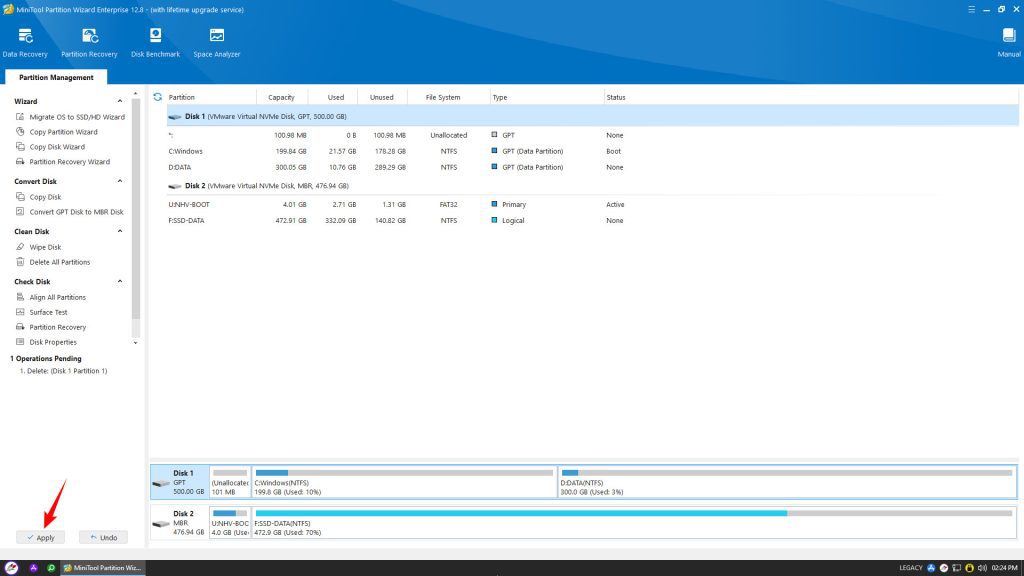The height and width of the screenshot is (576, 1024).
Task: Click the MiniTool Partition Wizard taskbar button
Action: [103, 568]
